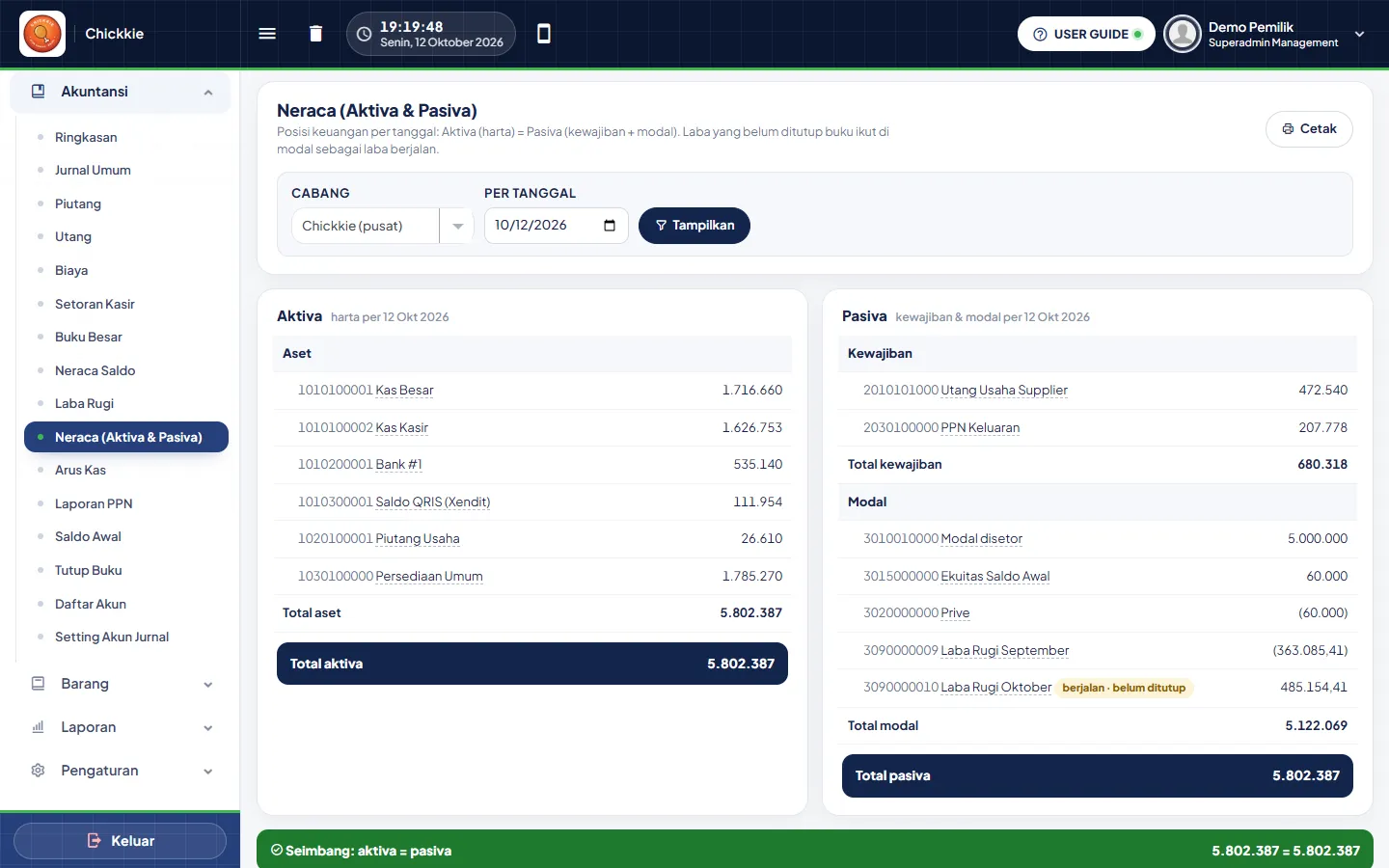
Task: Click the Barang box icon
Action: coord(39,684)
